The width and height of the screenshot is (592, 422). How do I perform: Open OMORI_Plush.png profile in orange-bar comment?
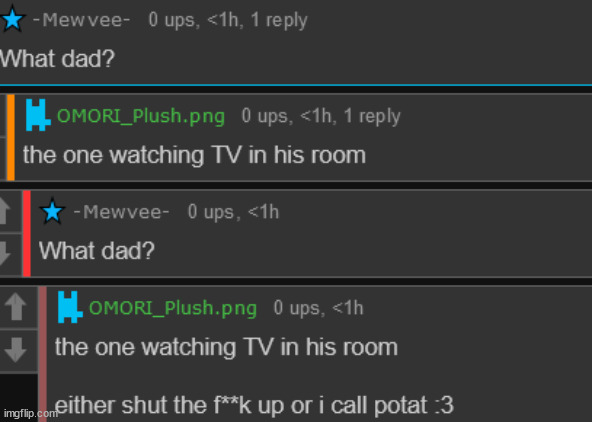141,116
